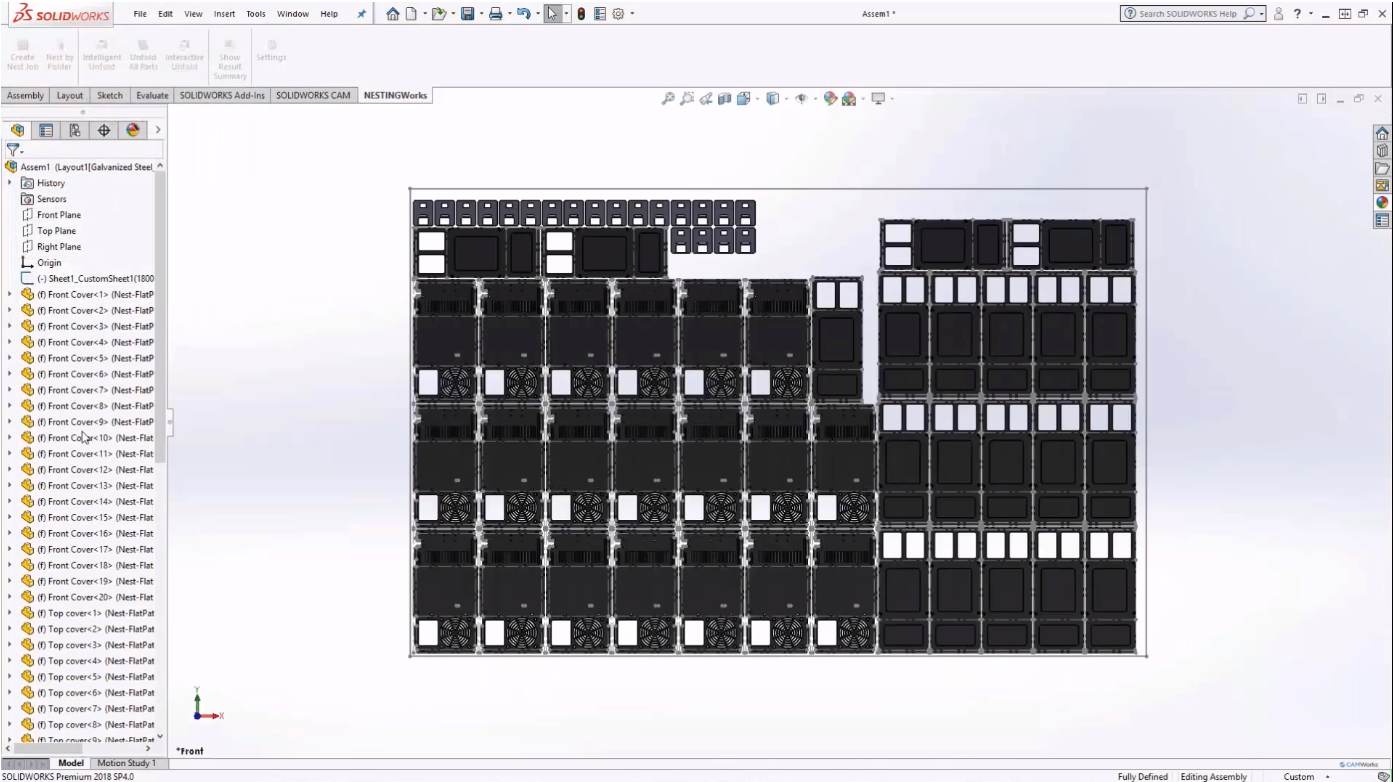Expand Front Cover<1> tree node arrow
Screen dimensions: 1393x782
10,295
